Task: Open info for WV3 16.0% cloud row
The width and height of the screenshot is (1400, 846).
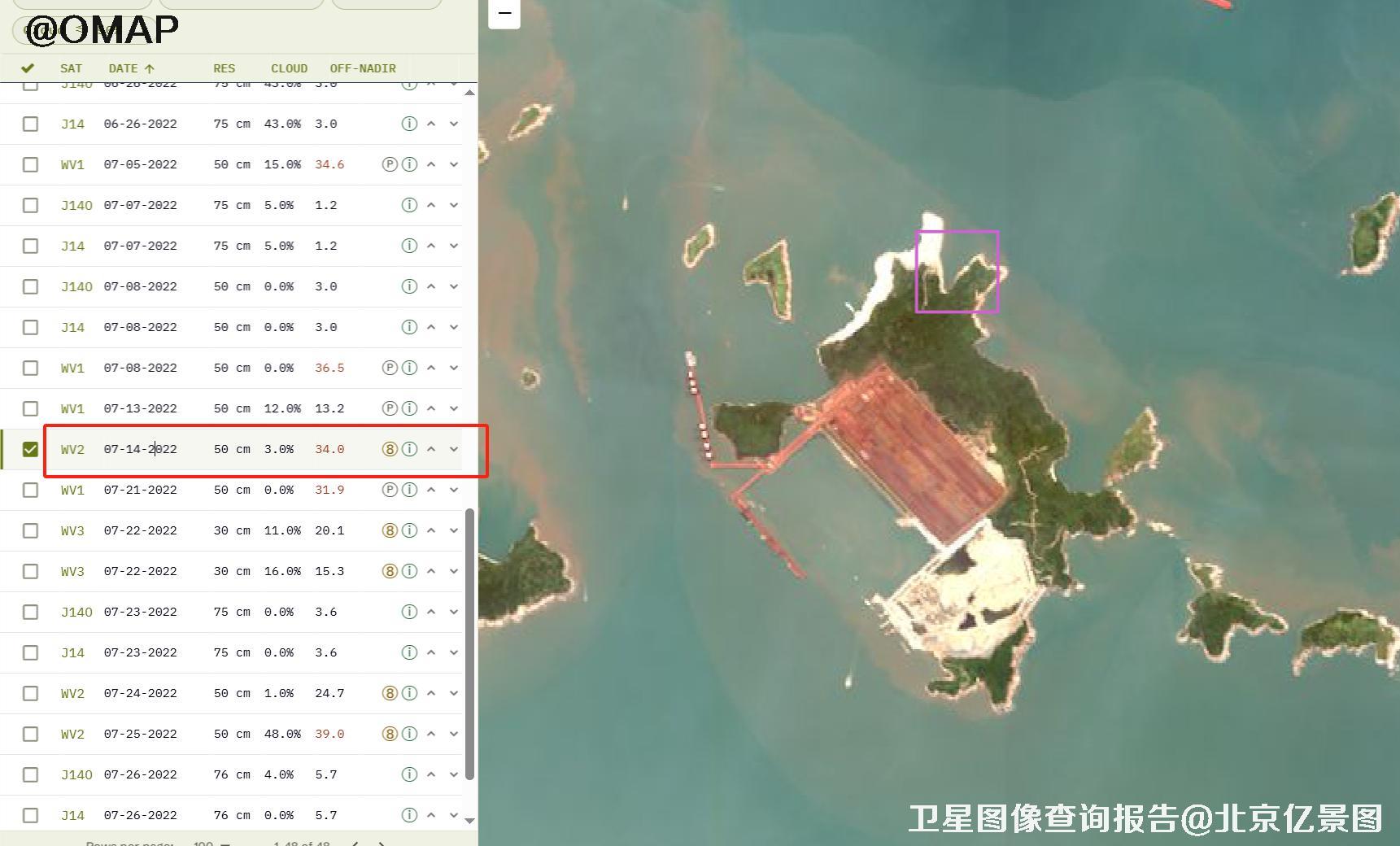Action: pyautogui.click(x=409, y=571)
